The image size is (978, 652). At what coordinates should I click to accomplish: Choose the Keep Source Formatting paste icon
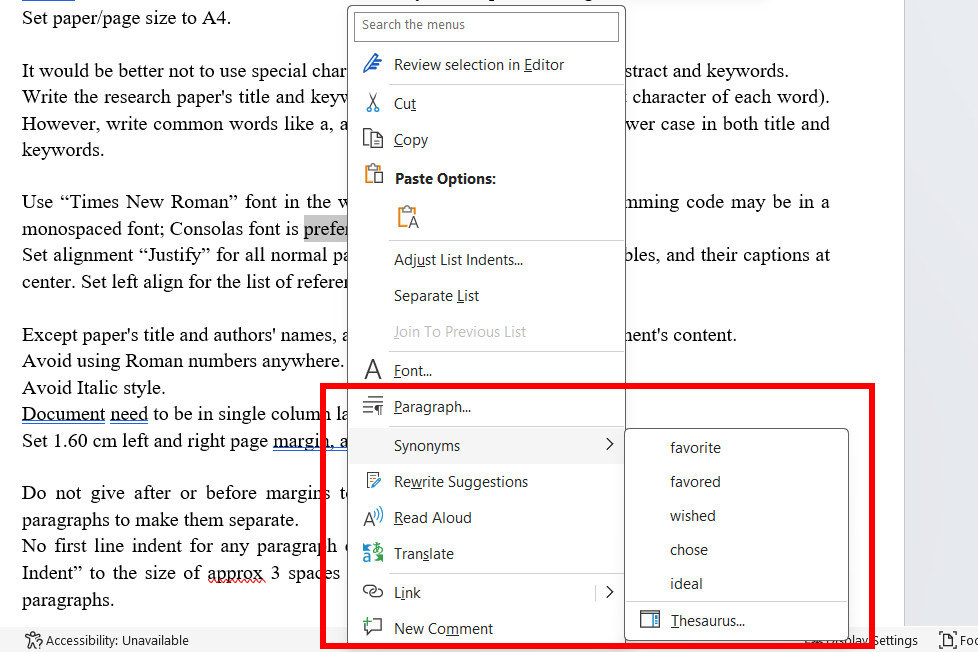(406, 216)
